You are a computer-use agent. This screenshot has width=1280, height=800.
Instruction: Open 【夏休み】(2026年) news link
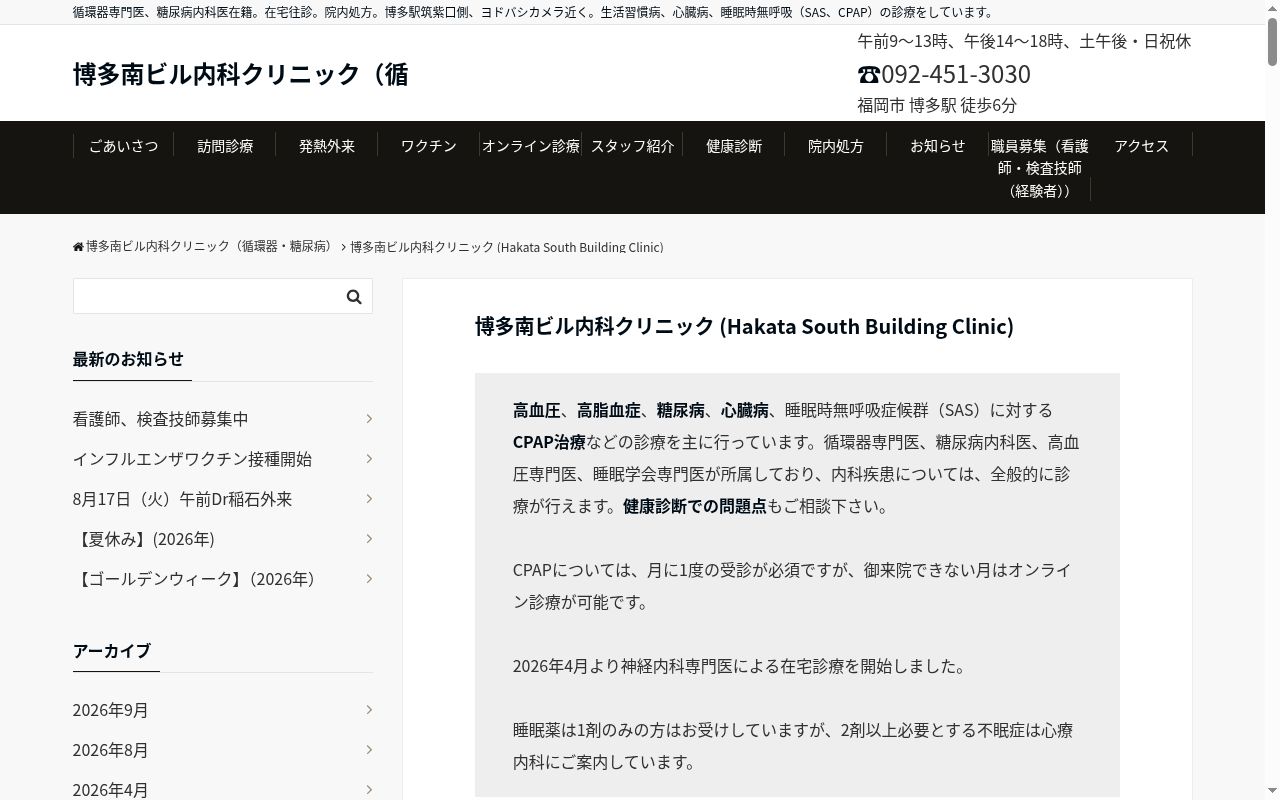point(144,538)
